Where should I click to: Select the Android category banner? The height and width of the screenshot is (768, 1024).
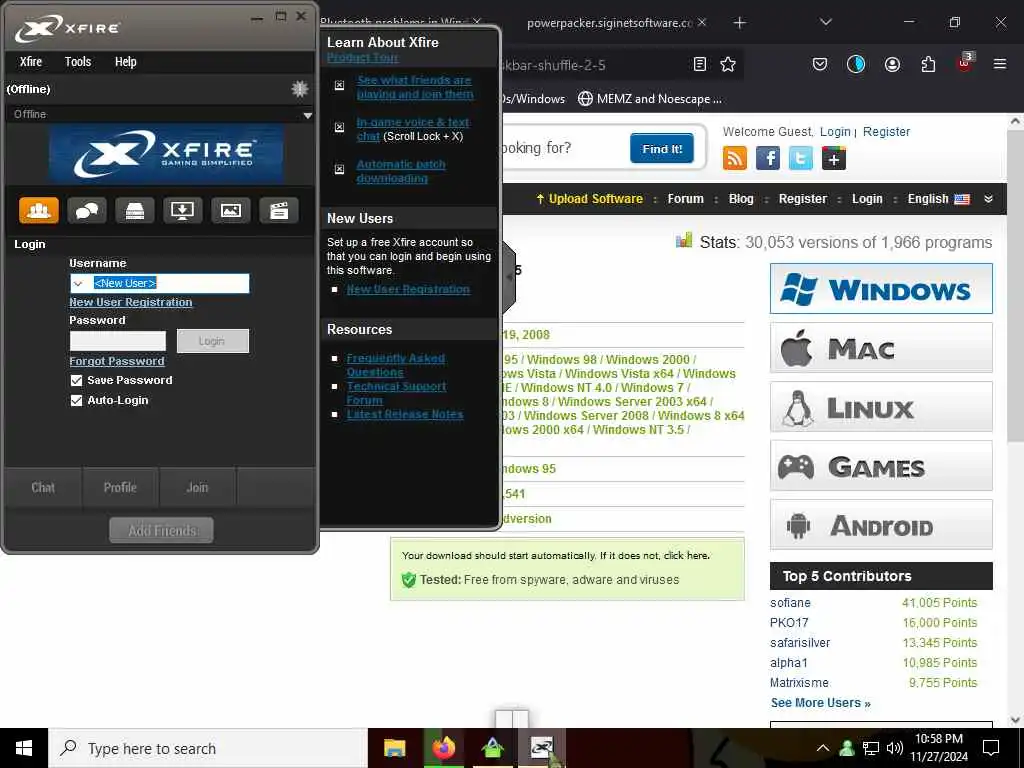coord(881,525)
